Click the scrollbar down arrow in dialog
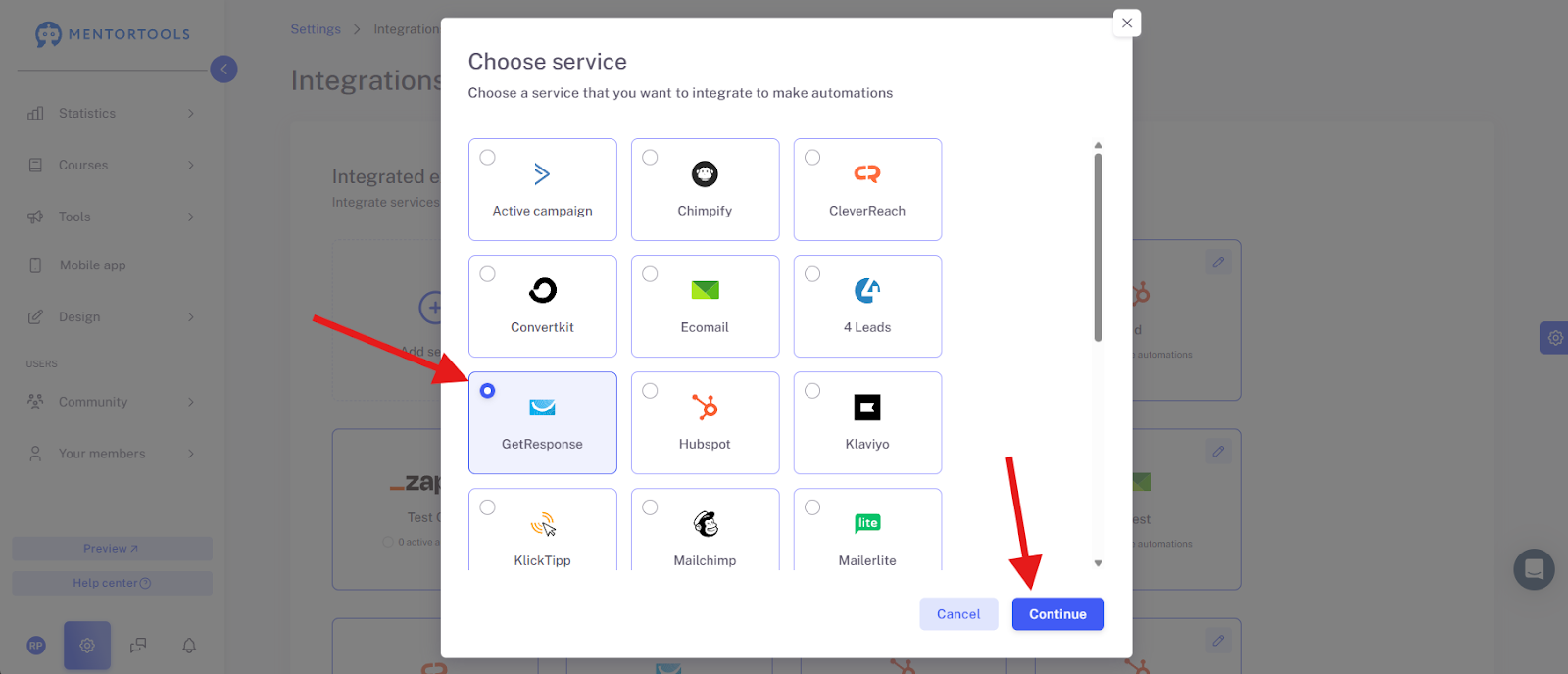1568x674 pixels. coord(1098,563)
